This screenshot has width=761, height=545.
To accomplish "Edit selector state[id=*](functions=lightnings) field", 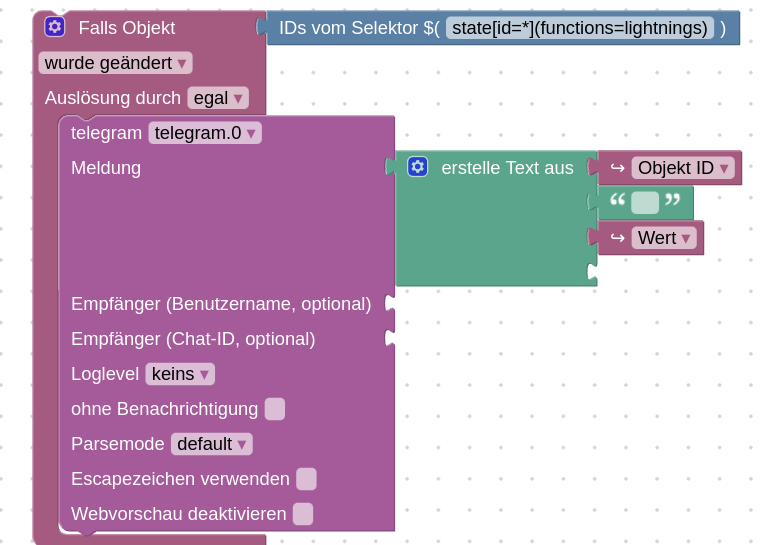I will 580,28.
